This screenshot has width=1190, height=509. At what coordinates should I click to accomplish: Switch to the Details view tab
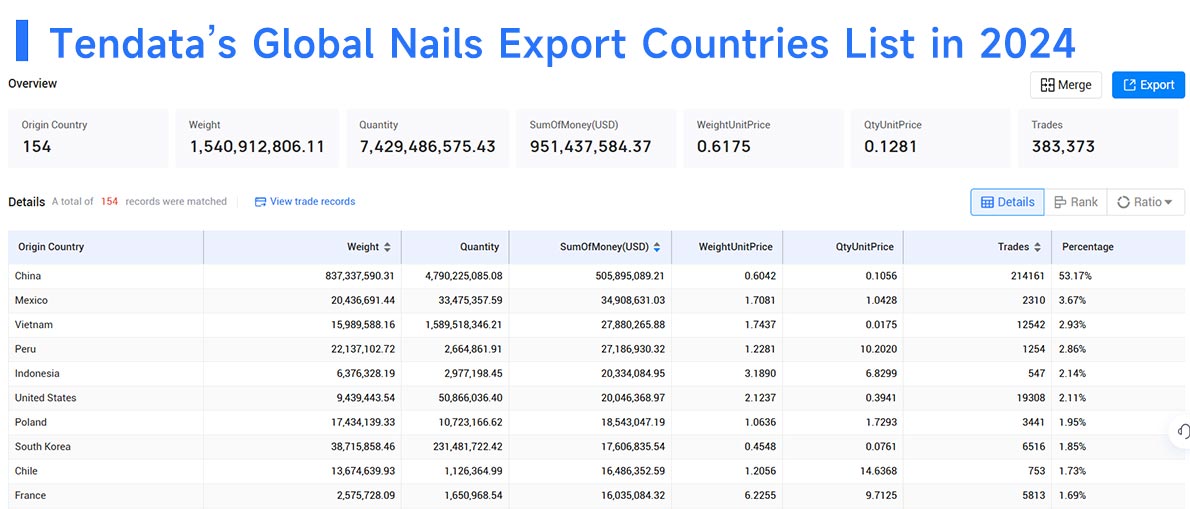point(1007,202)
